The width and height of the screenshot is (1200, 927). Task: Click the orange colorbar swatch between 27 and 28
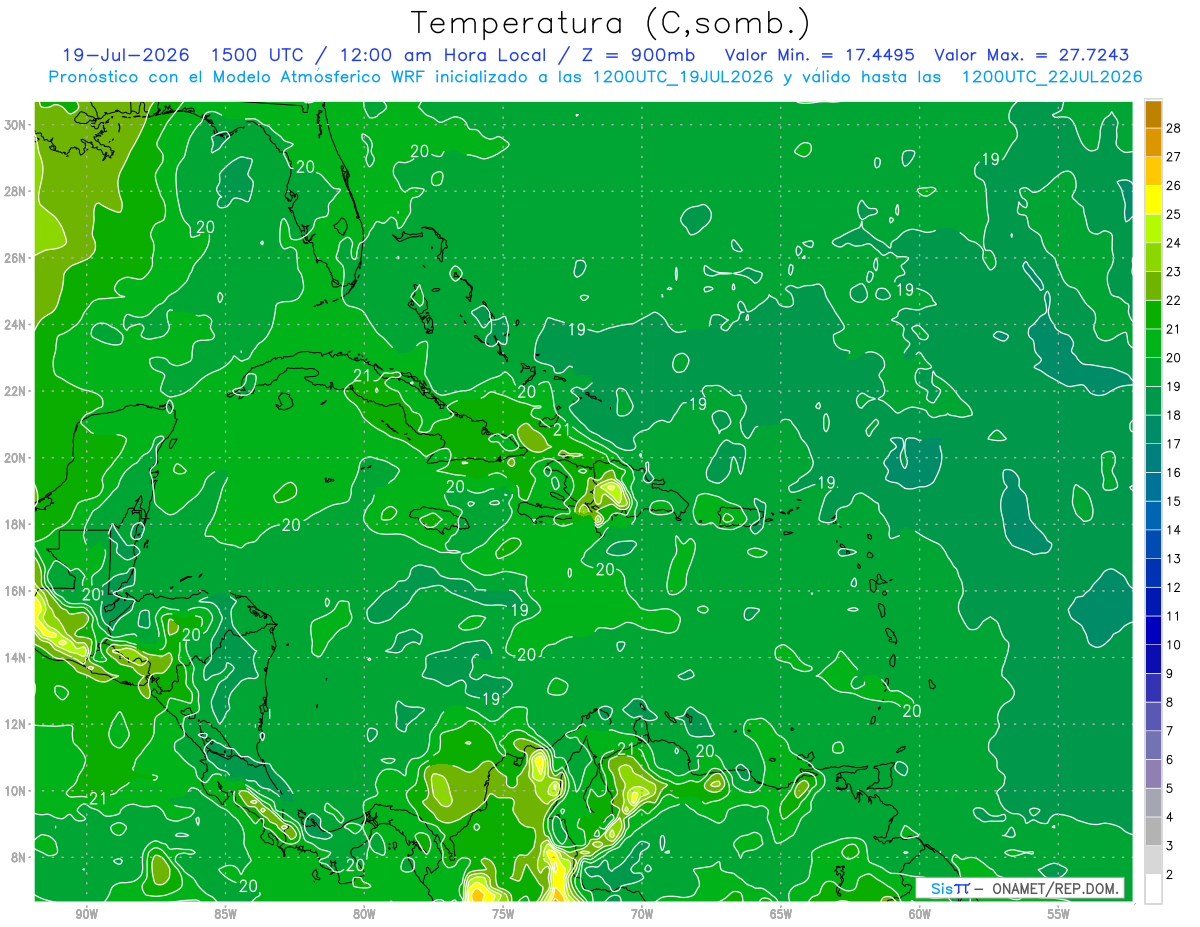pos(1153,142)
